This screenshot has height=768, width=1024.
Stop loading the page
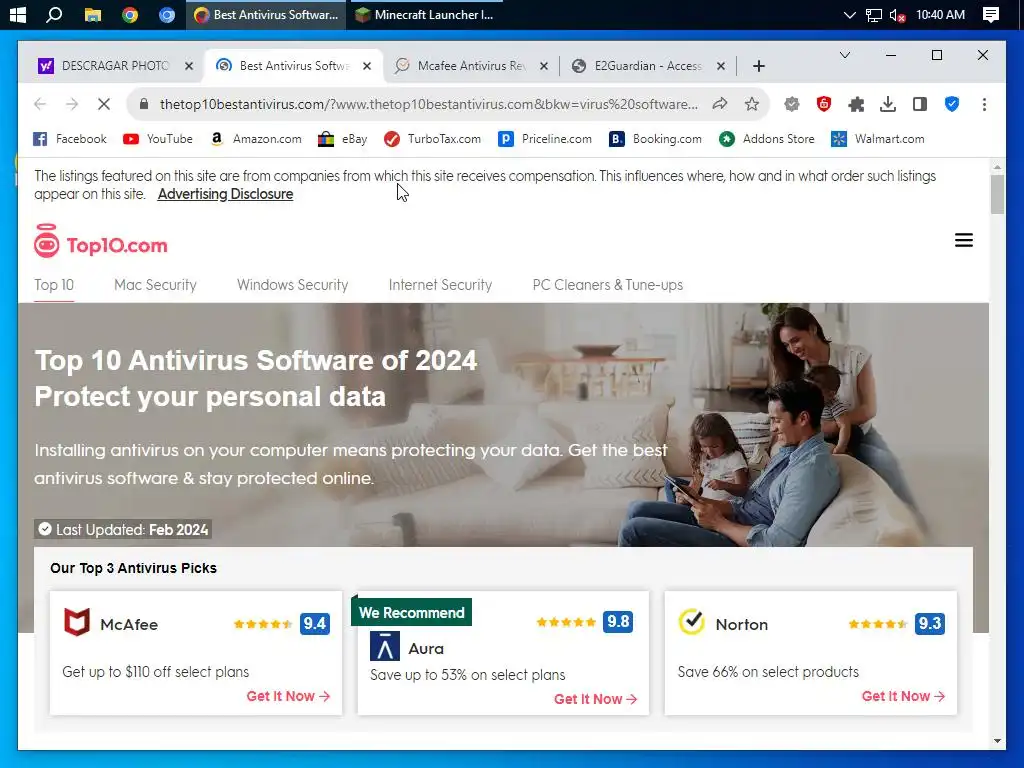pos(104,104)
